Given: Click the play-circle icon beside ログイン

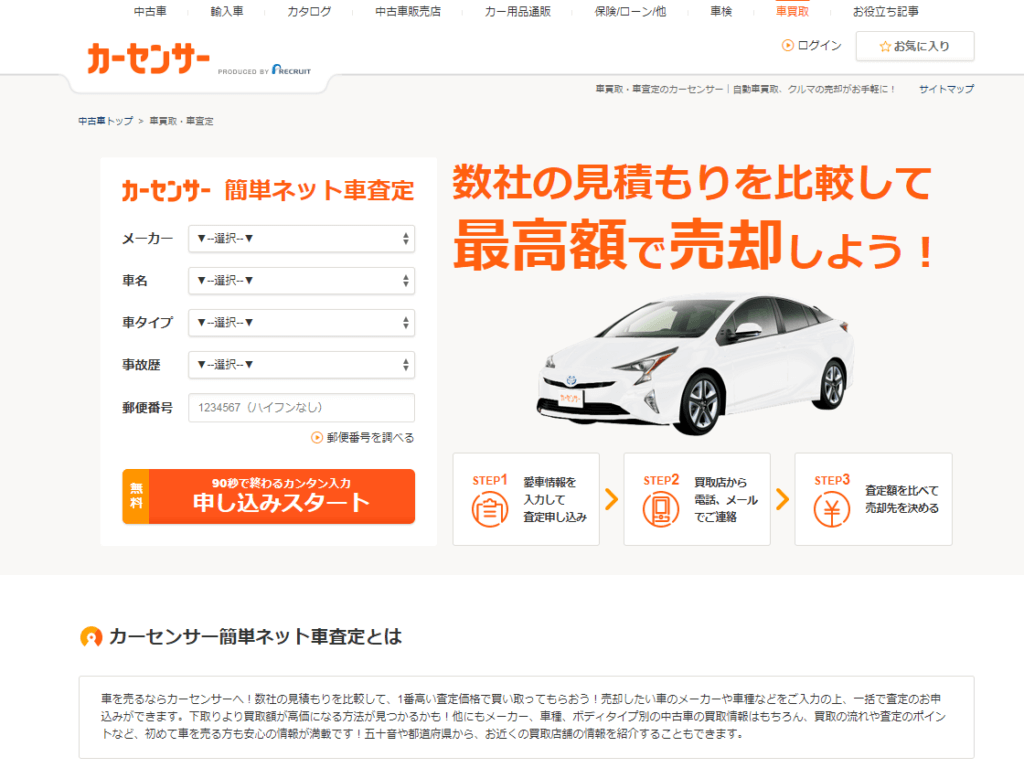Looking at the screenshot, I should (x=788, y=45).
